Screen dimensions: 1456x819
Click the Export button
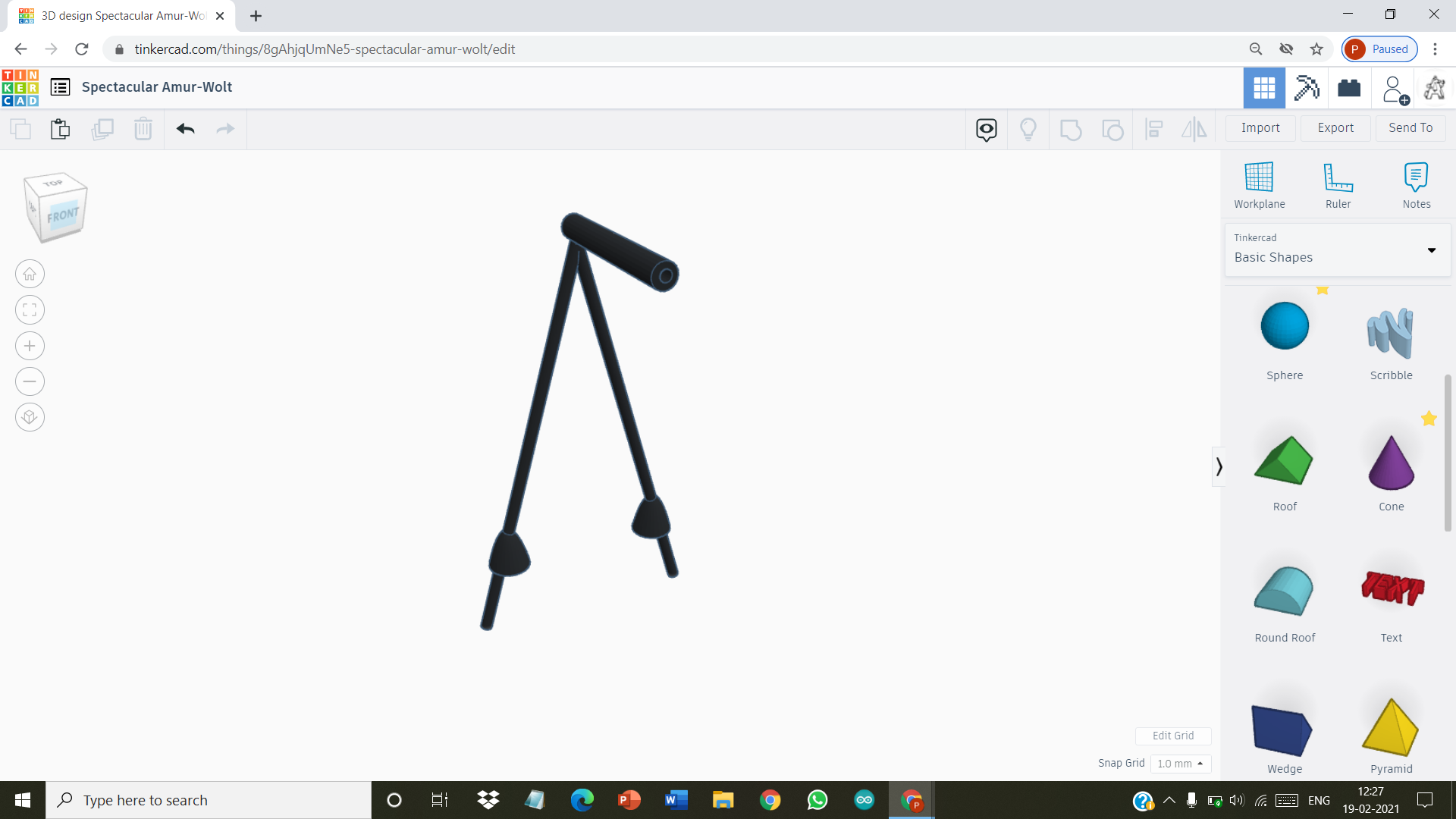point(1334,127)
